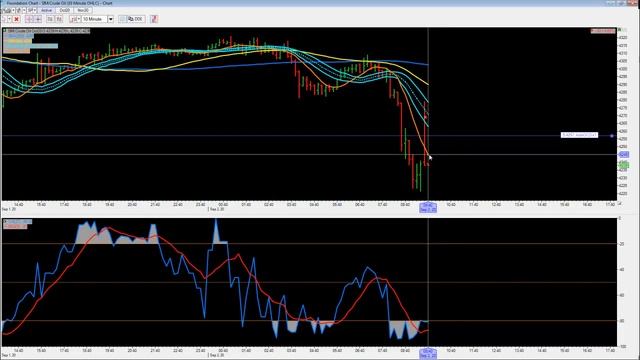The image size is (640, 360).
Task: Click inside the 10 Minute interval field
Action: tap(94, 19)
